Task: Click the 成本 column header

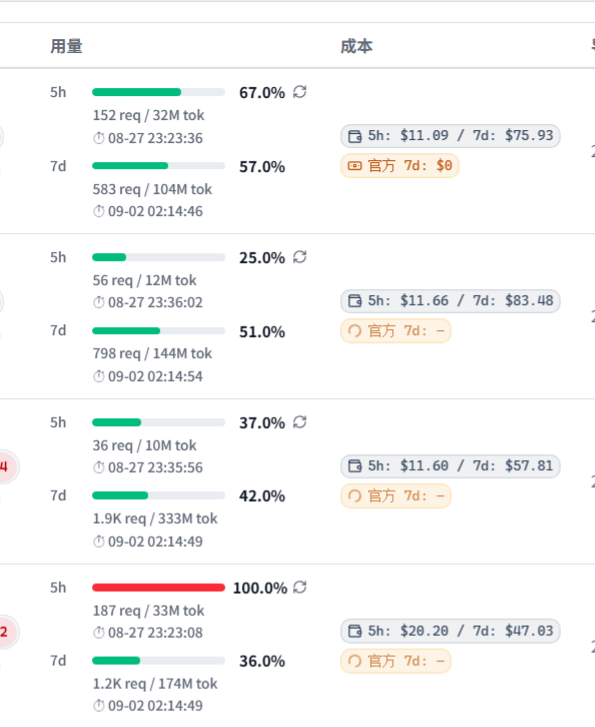Action: 356,46
